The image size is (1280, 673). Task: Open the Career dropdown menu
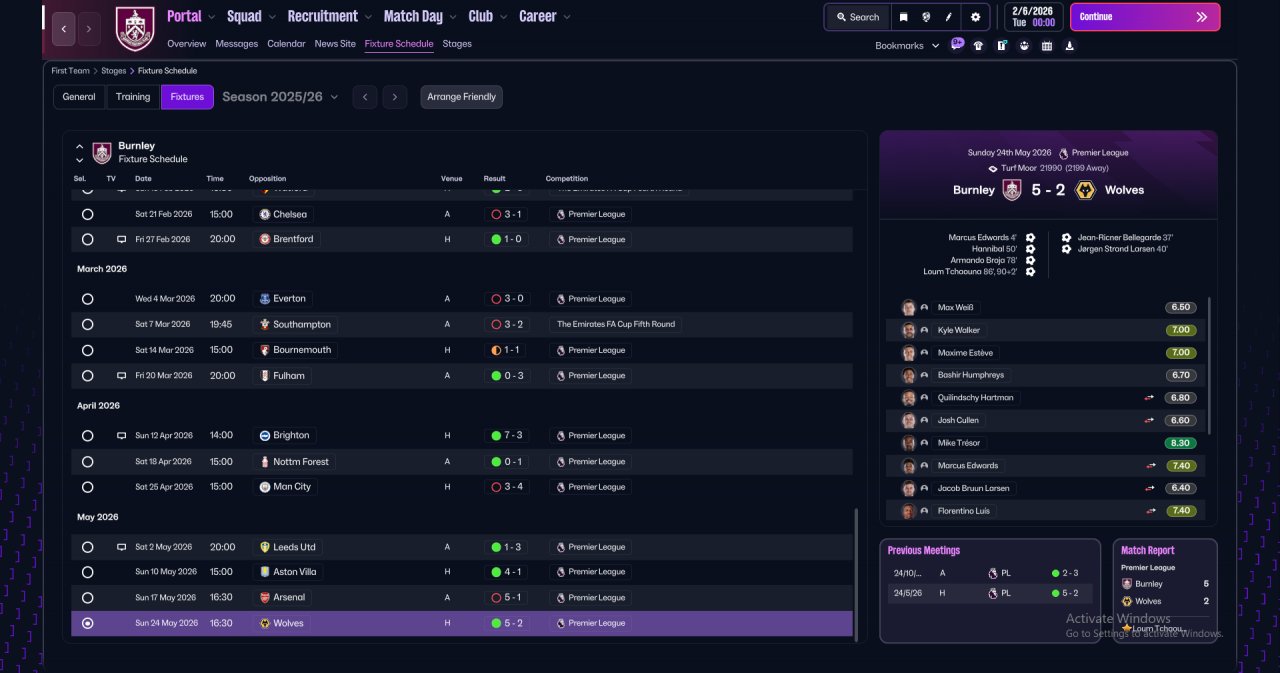[x=545, y=16]
